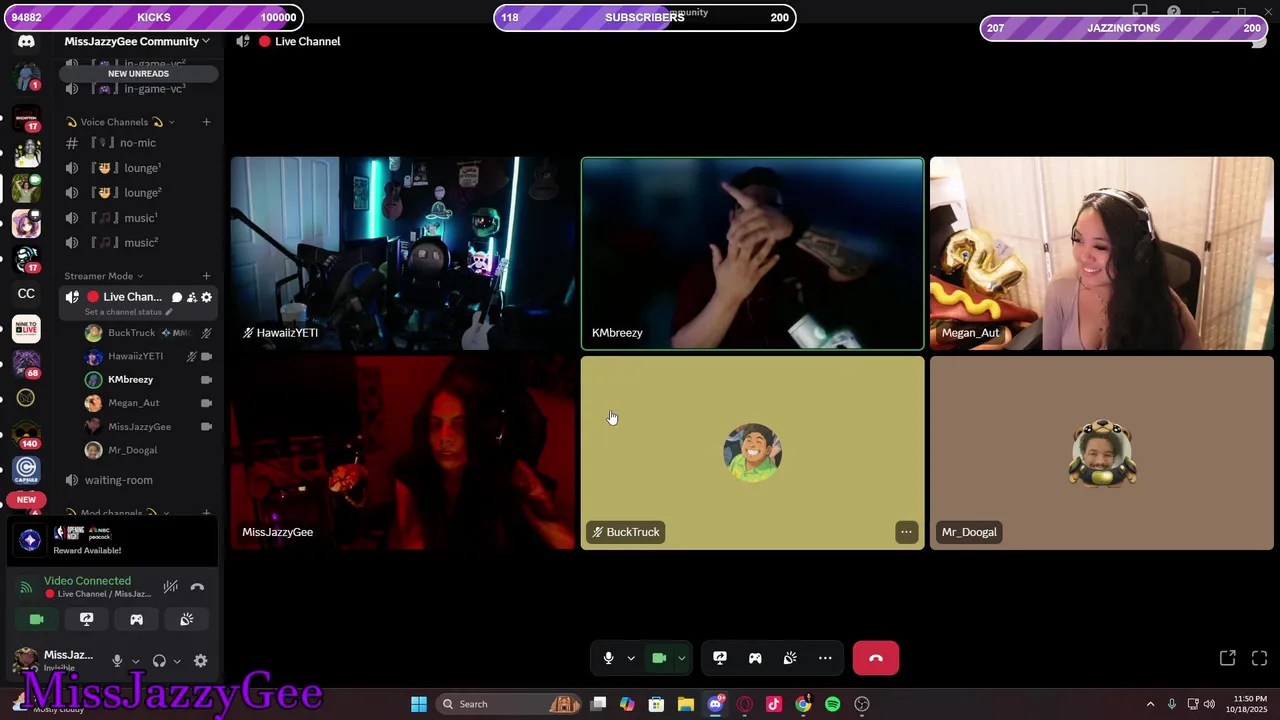Screen dimensions: 1280x720
Task: Expand MissJazzyGee Community server menu
Action: click(137, 41)
